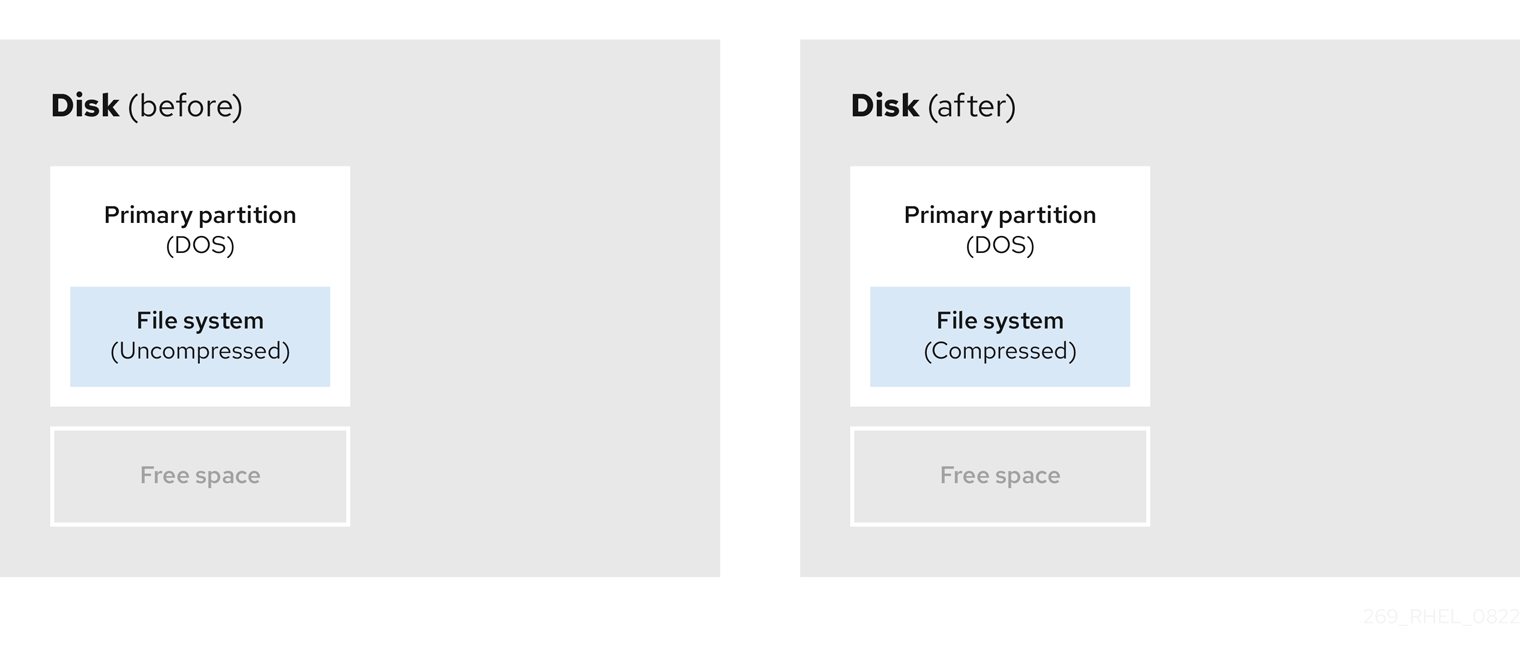
Task: Click the 'Disk (after)' heading
Action: tap(933, 106)
